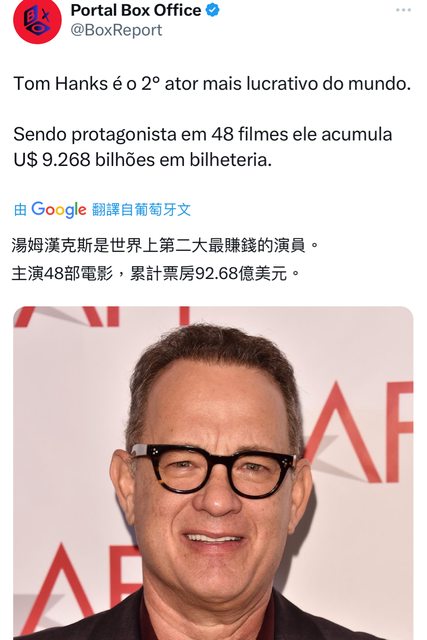The image size is (427, 640).
Task: Click the Google logo in translation line
Action: click(59, 210)
